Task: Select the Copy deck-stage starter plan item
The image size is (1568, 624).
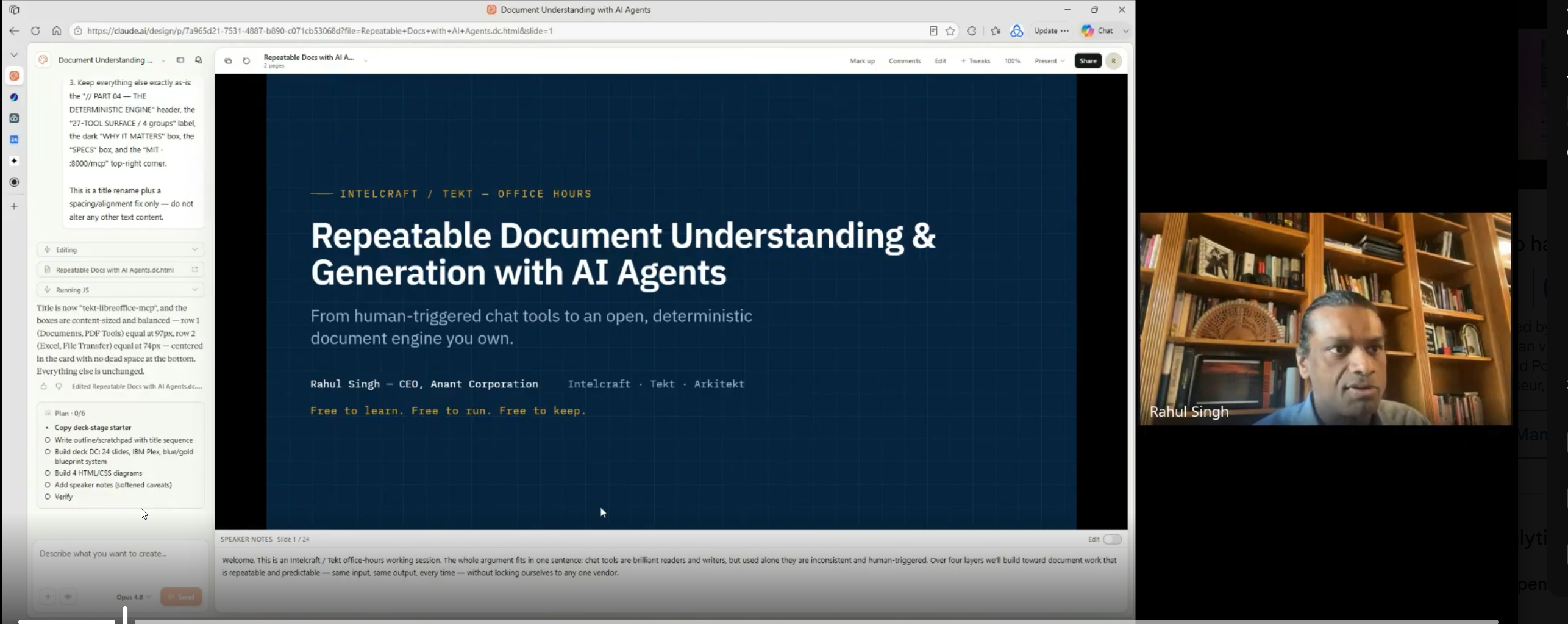Action: [x=93, y=428]
